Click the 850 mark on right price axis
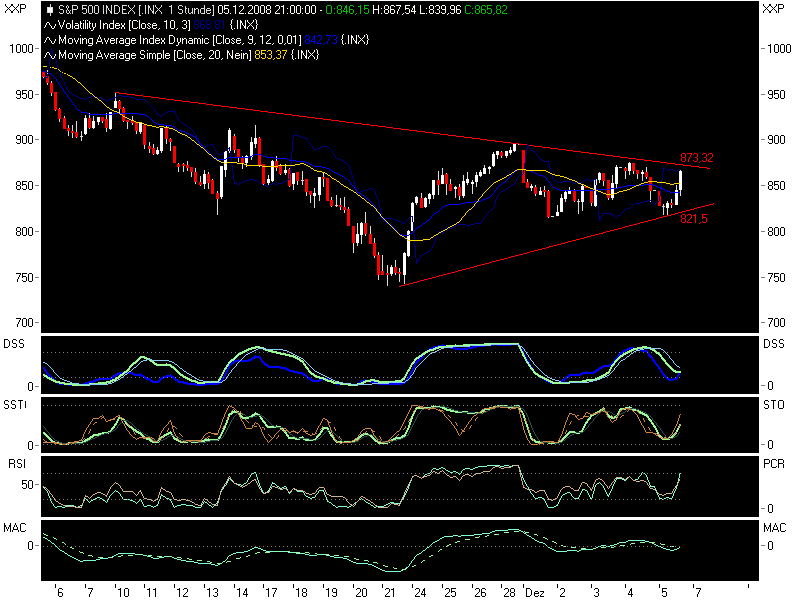800x600 pixels. (x=777, y=185)
